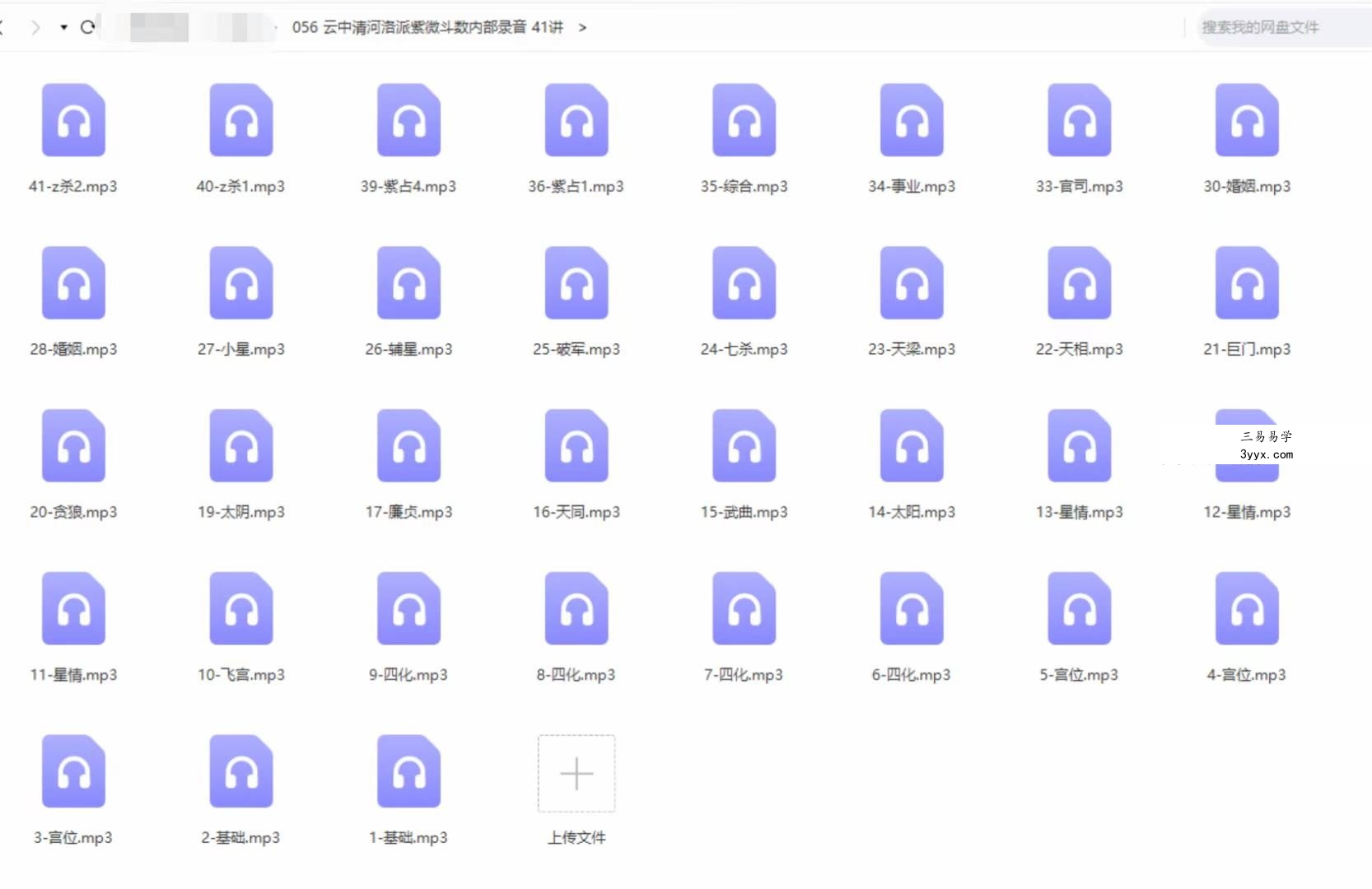Open the 27-小星.mp3 audio icon
Screen dimensions: 1372x889
[241, 283]
